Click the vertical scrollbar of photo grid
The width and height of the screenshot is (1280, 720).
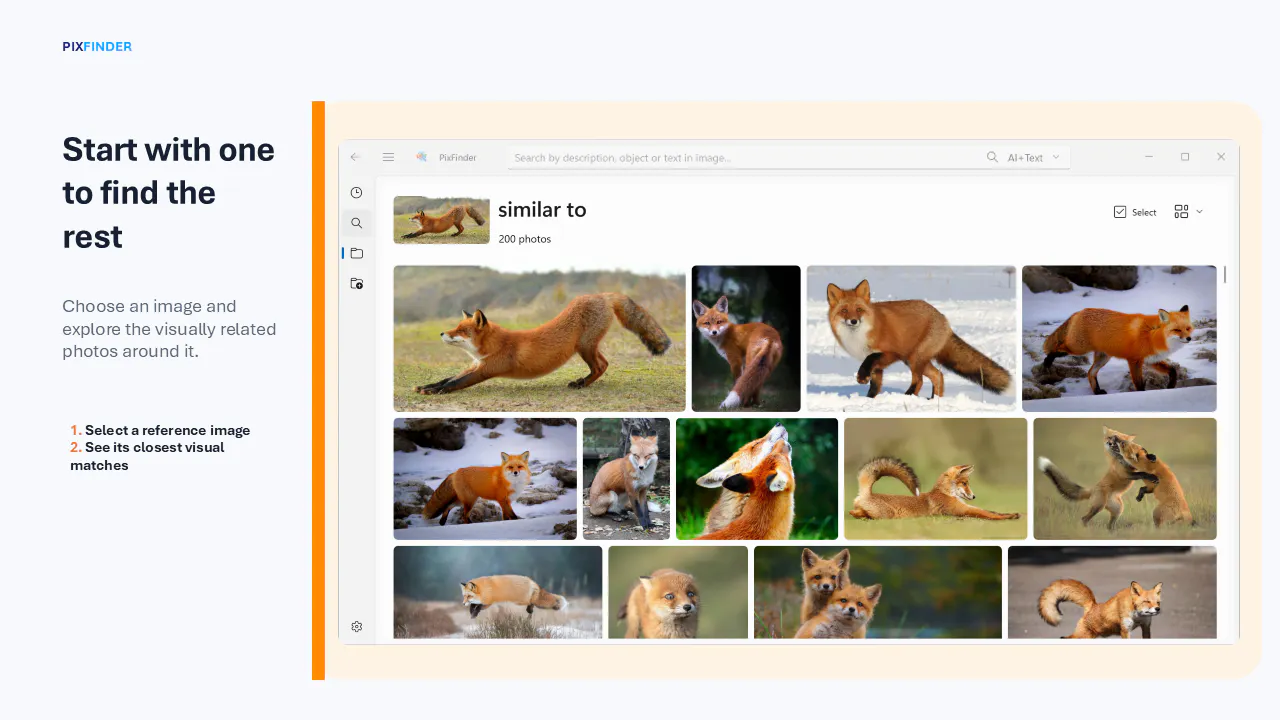click(x=1224, y=274)
